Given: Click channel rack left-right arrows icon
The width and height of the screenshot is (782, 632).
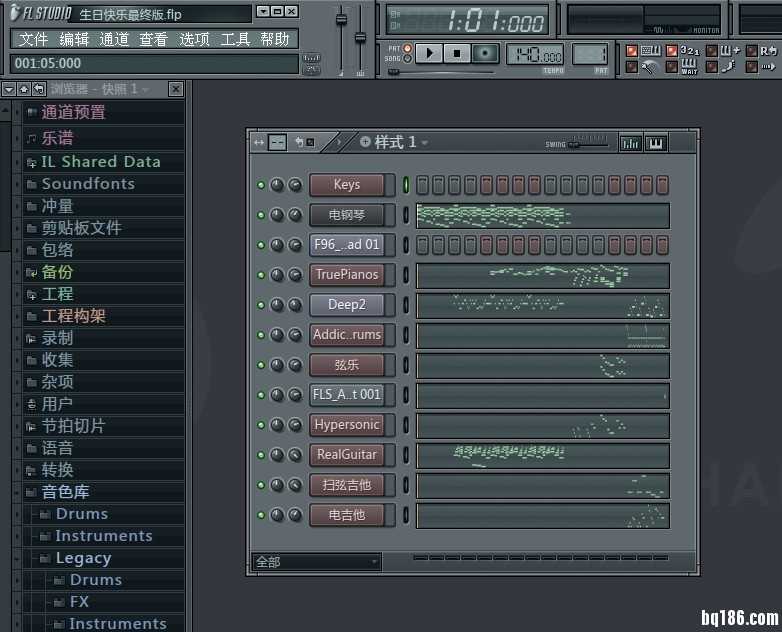Looking at the screenshot, I should tap(259, 143).
